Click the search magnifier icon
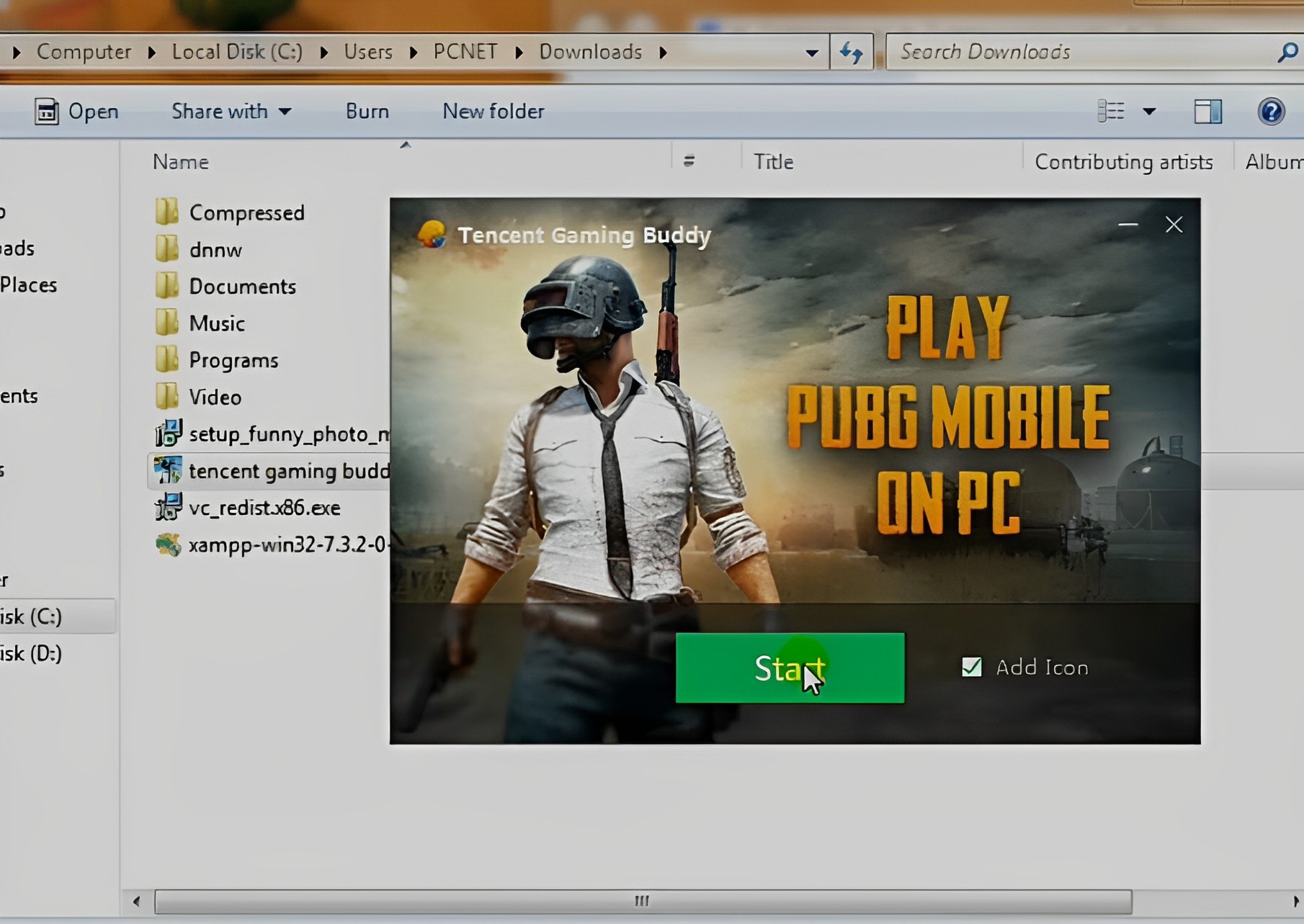Image resolution: width=1304 pixels, height=924 pixels. (1287, 52)
